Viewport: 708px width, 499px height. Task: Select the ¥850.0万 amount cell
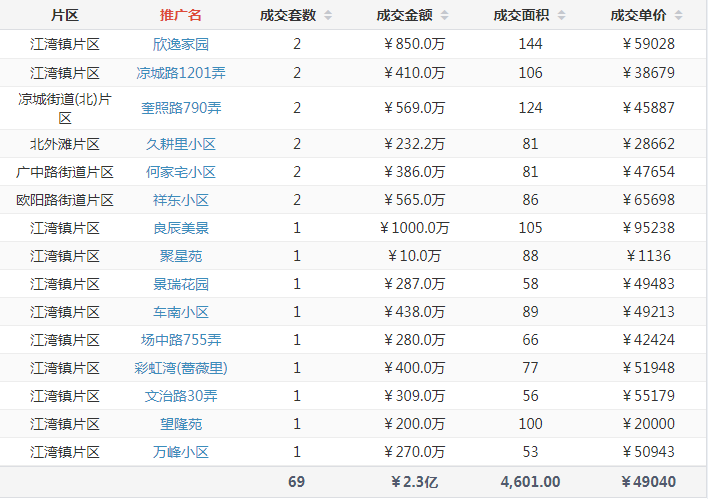pos(414,44)
